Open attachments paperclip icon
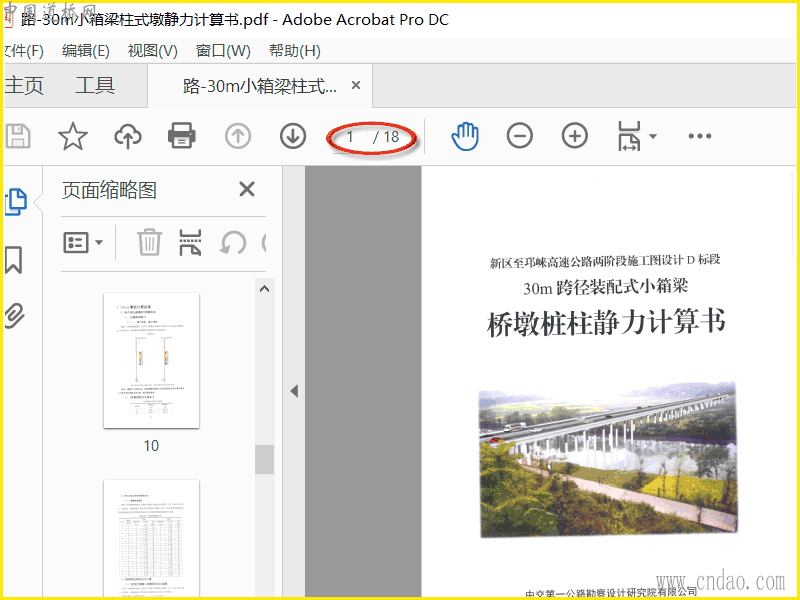Viewport: 800px width, 600px height. (x=14, y=316)
